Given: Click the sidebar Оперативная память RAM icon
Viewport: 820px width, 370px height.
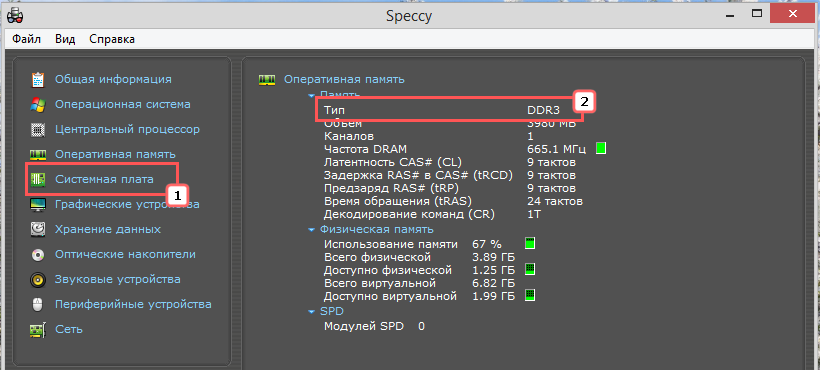Looking at the screenshot, I should coord(38,155).
